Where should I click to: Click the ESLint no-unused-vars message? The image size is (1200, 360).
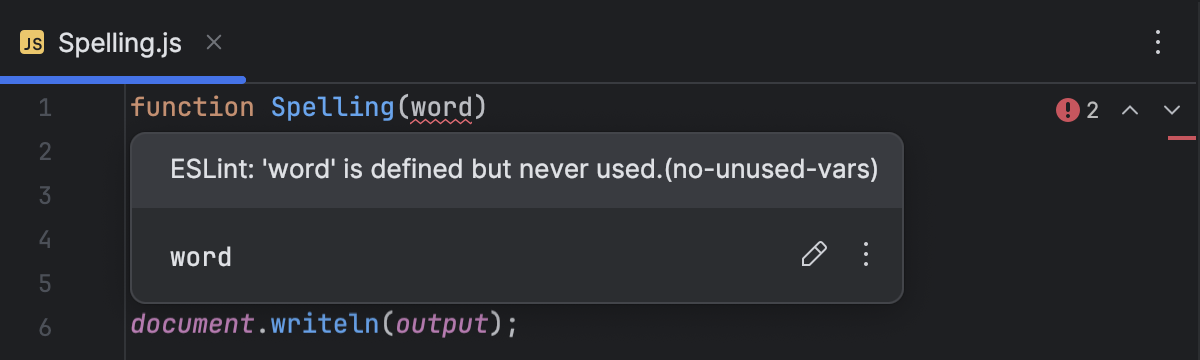coord(524,170)
